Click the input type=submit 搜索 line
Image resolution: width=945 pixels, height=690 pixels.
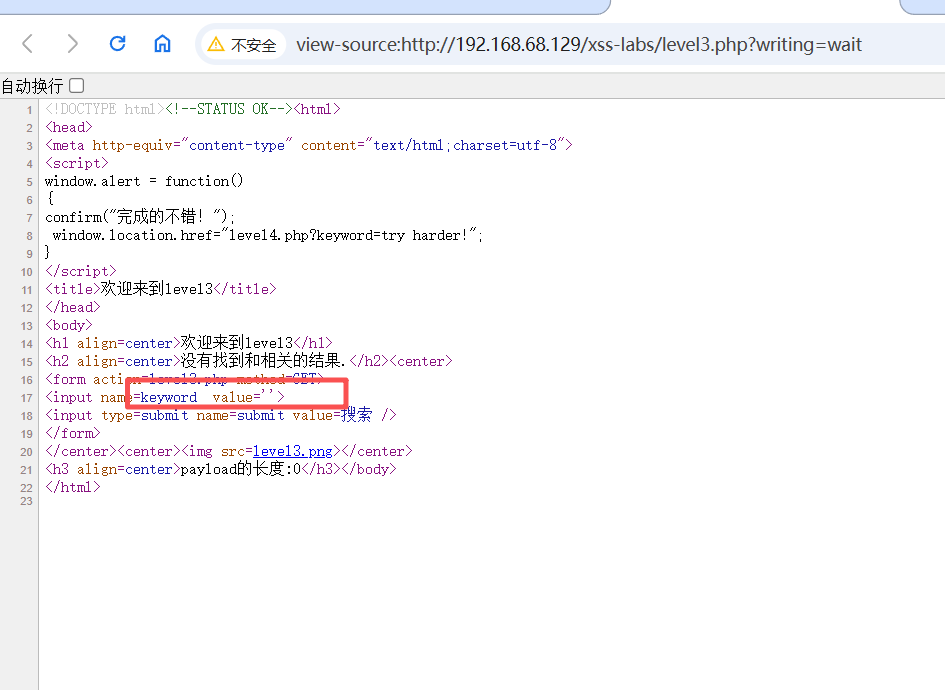pos(221,415)
